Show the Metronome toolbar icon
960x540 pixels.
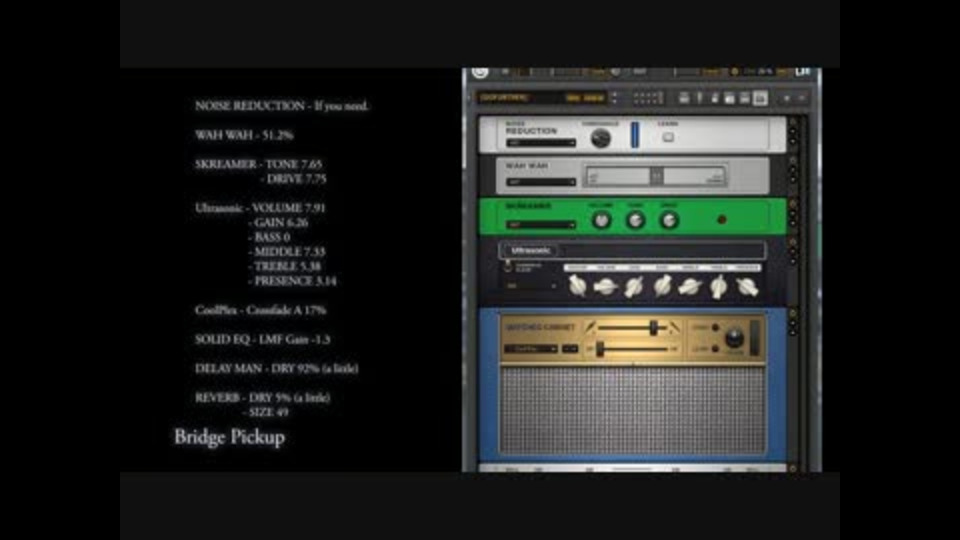(x=714, y=98)
